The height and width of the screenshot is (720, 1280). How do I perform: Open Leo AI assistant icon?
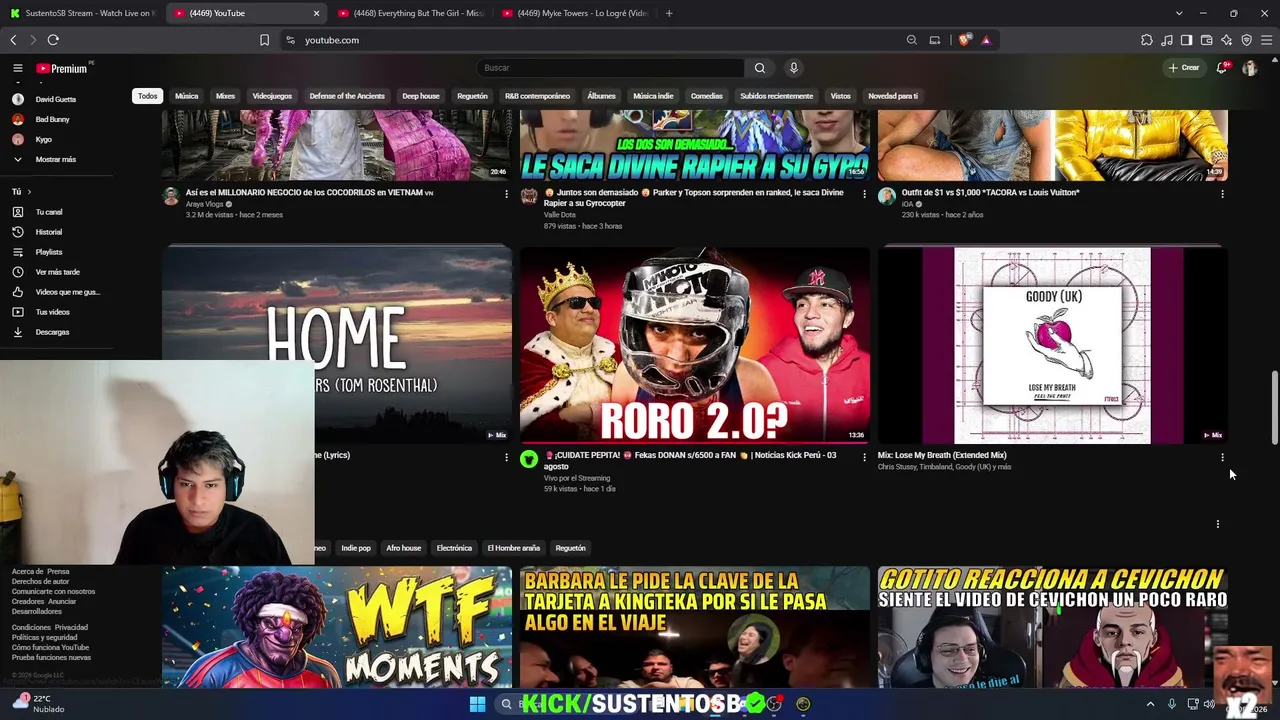1226,40
